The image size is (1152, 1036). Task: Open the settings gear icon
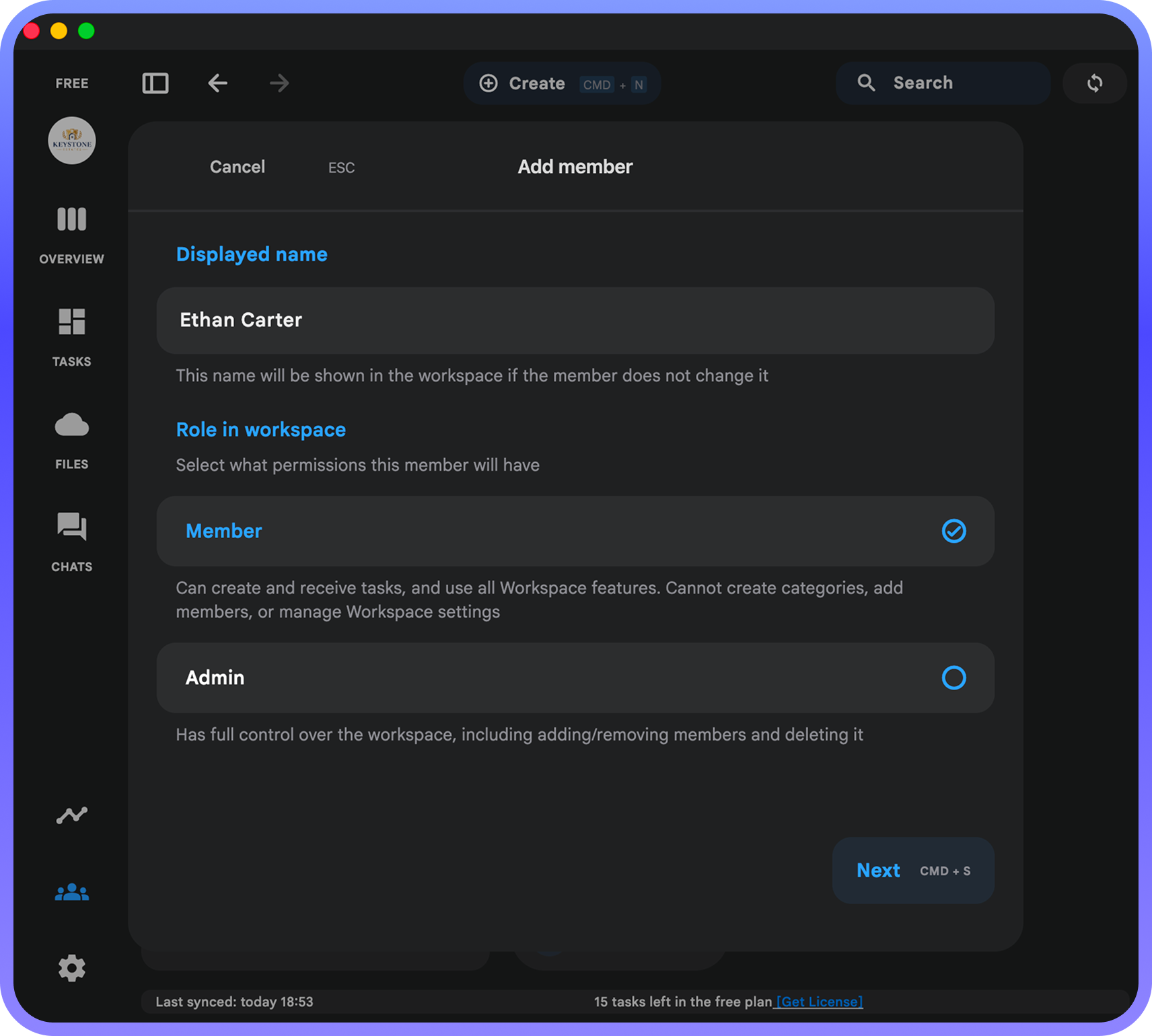click(72, 968)
